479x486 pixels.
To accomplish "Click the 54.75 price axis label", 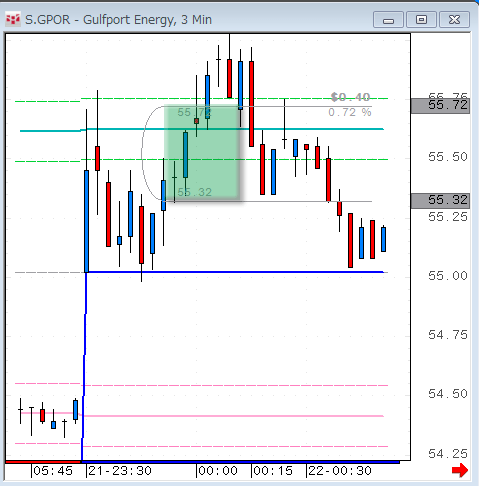I will pos(448,335).
